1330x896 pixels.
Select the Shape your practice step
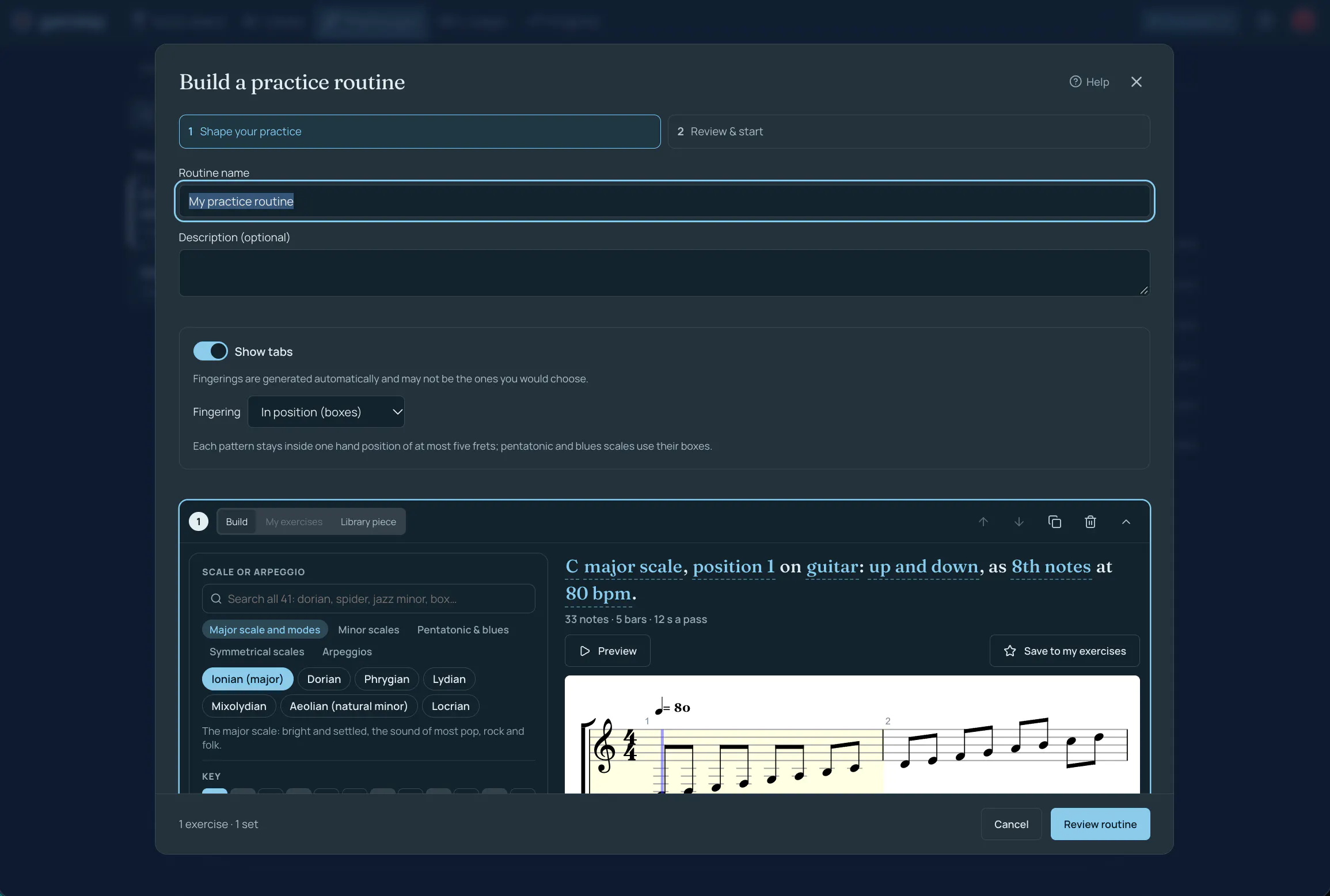tap(419, 131)
